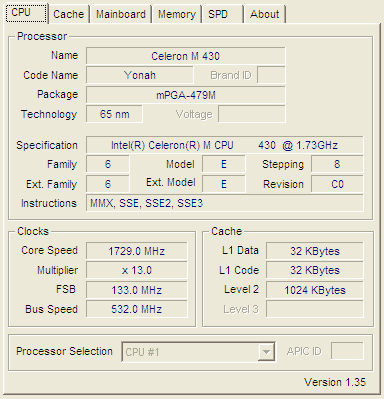Open the About tab

click(x=265, y=14)
